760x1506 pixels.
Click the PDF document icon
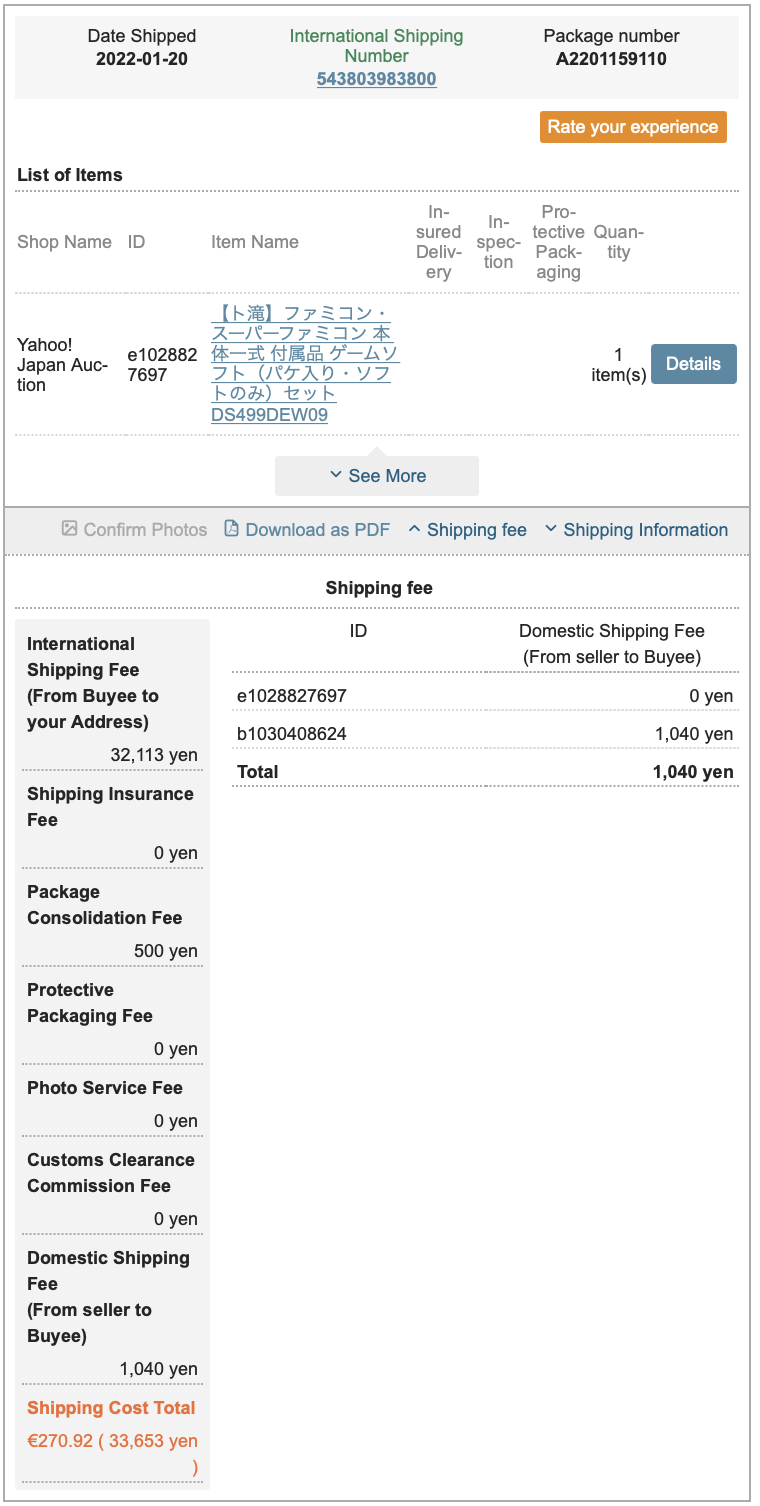tap(231, 529)
